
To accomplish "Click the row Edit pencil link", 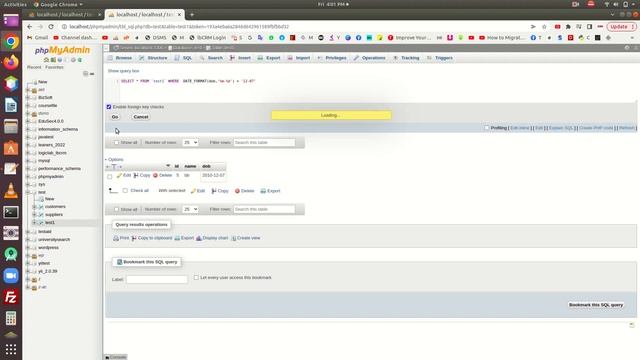I will (124, 175).
